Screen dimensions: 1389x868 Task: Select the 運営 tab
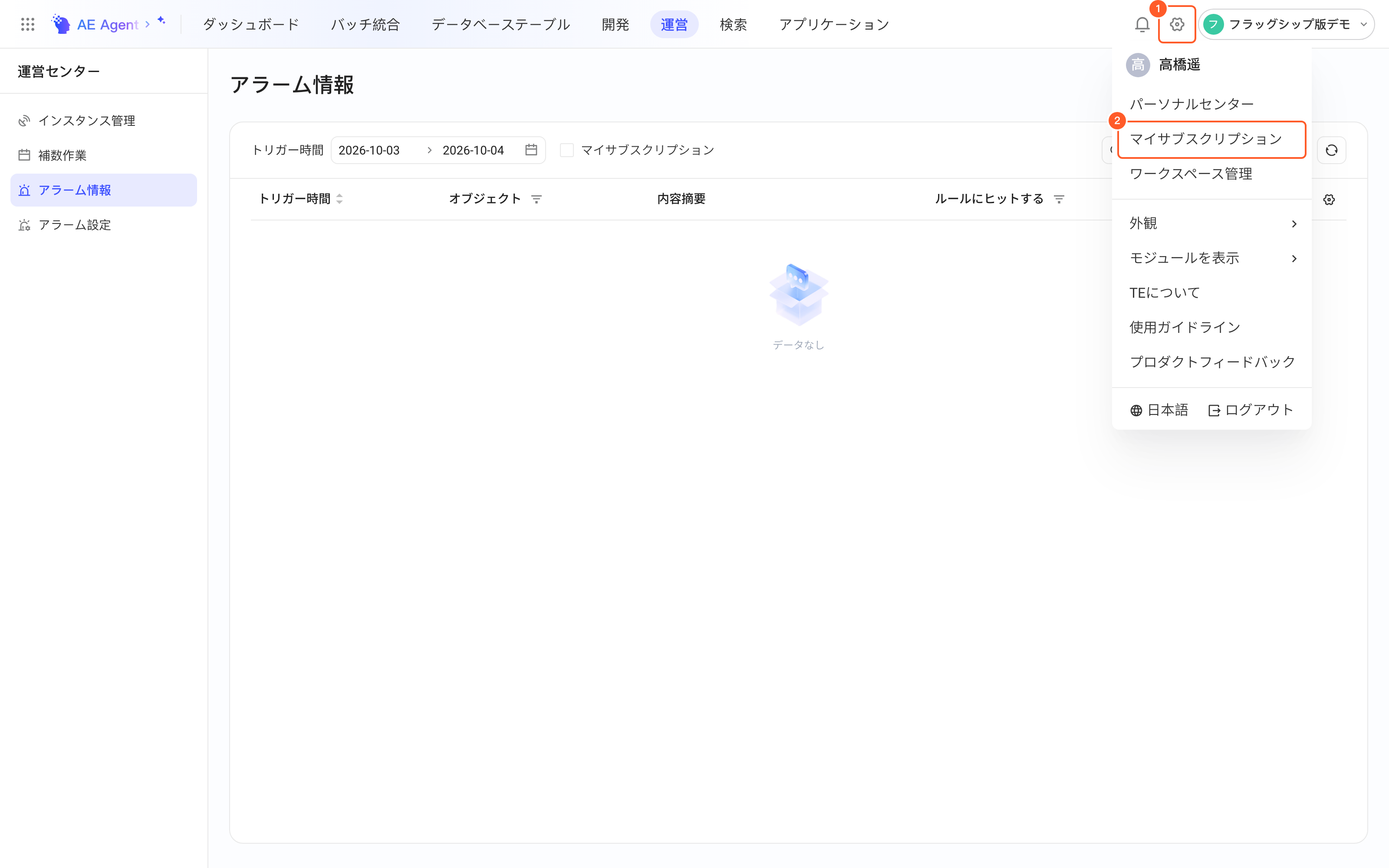pyautogui.click(x=674, y=24)
